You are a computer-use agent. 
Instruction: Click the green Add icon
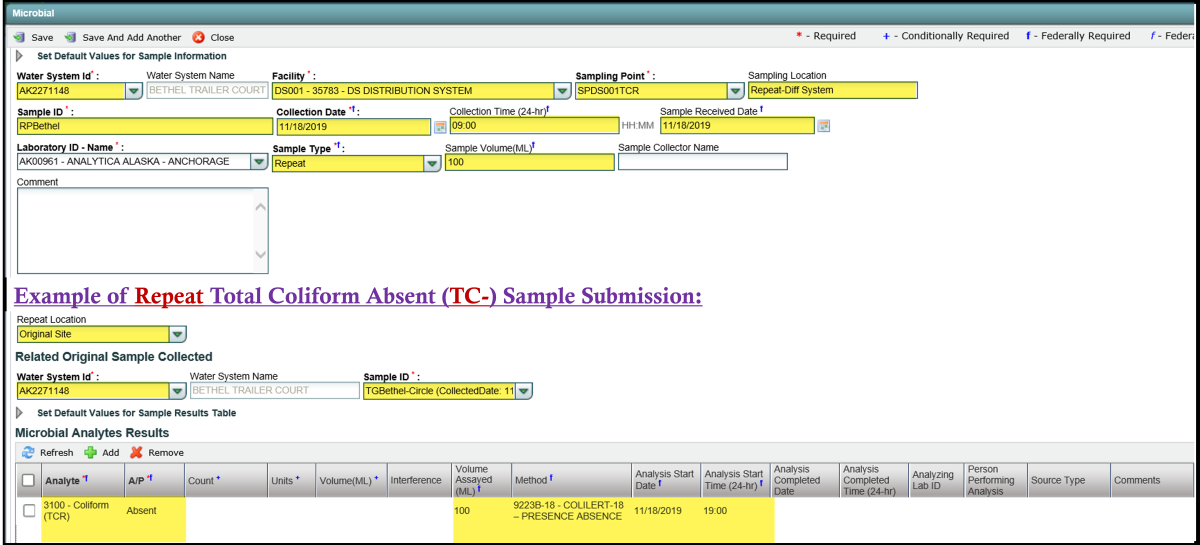click(90, 452)
